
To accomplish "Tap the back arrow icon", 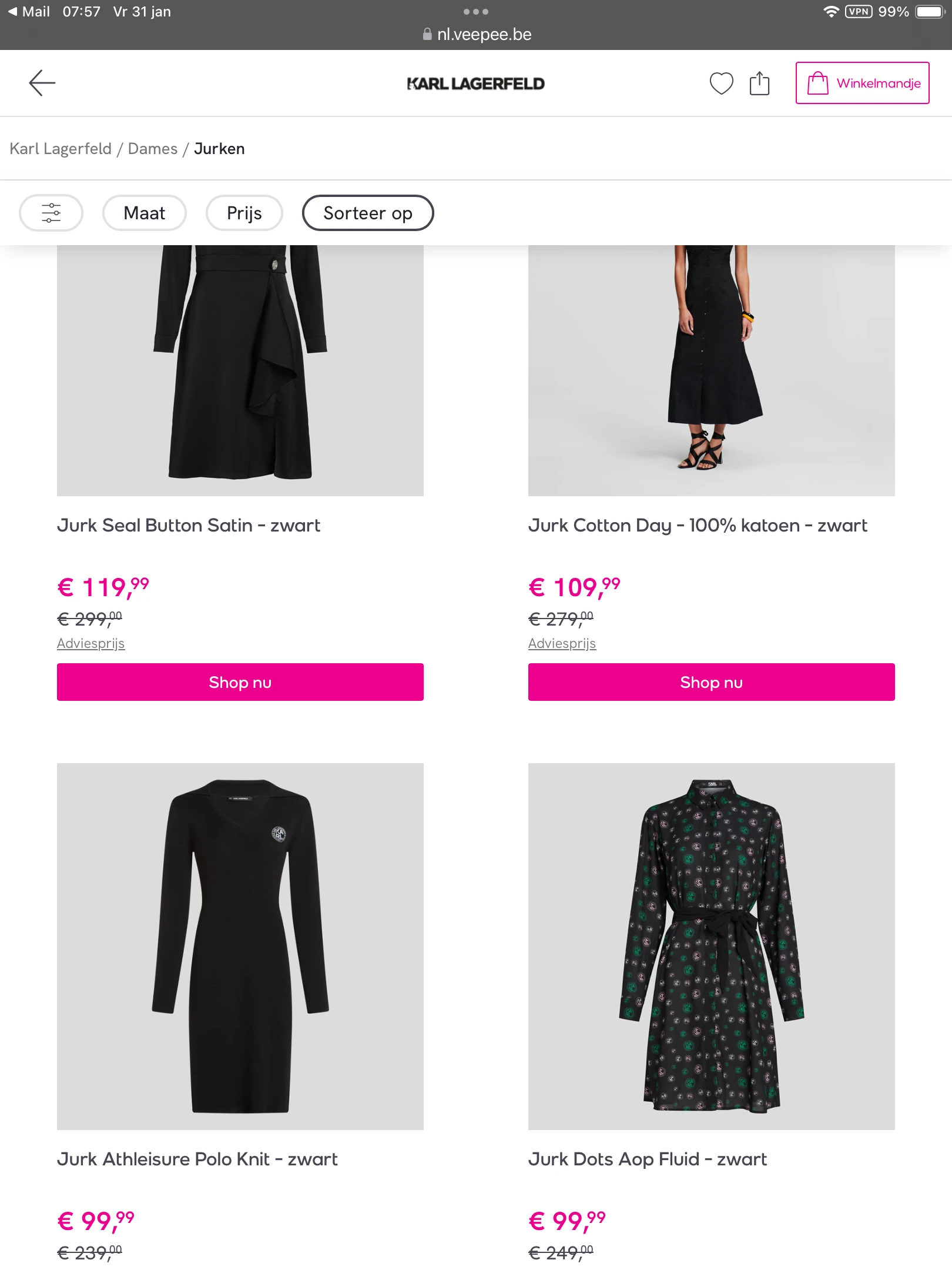I will (x=42, y=83).
